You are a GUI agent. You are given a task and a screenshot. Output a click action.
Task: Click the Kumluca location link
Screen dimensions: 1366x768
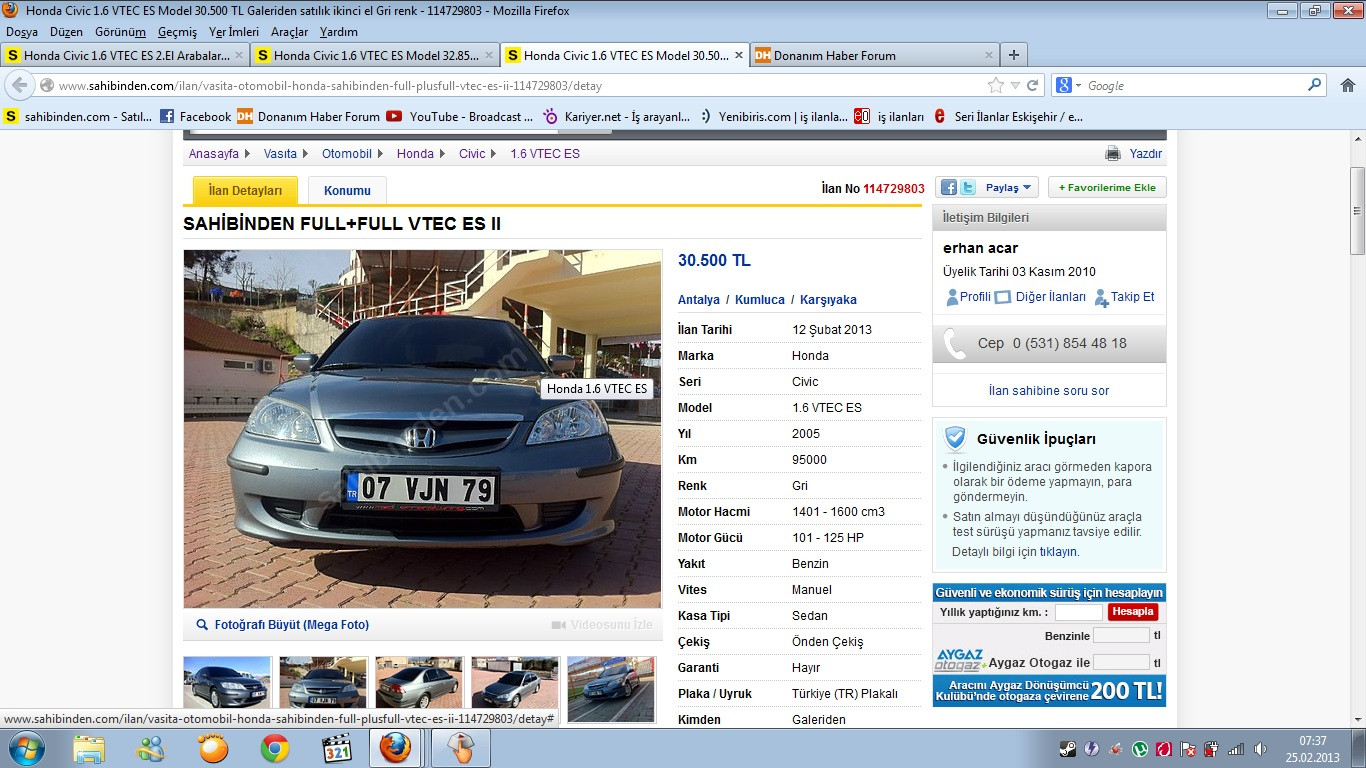point(760,300)
